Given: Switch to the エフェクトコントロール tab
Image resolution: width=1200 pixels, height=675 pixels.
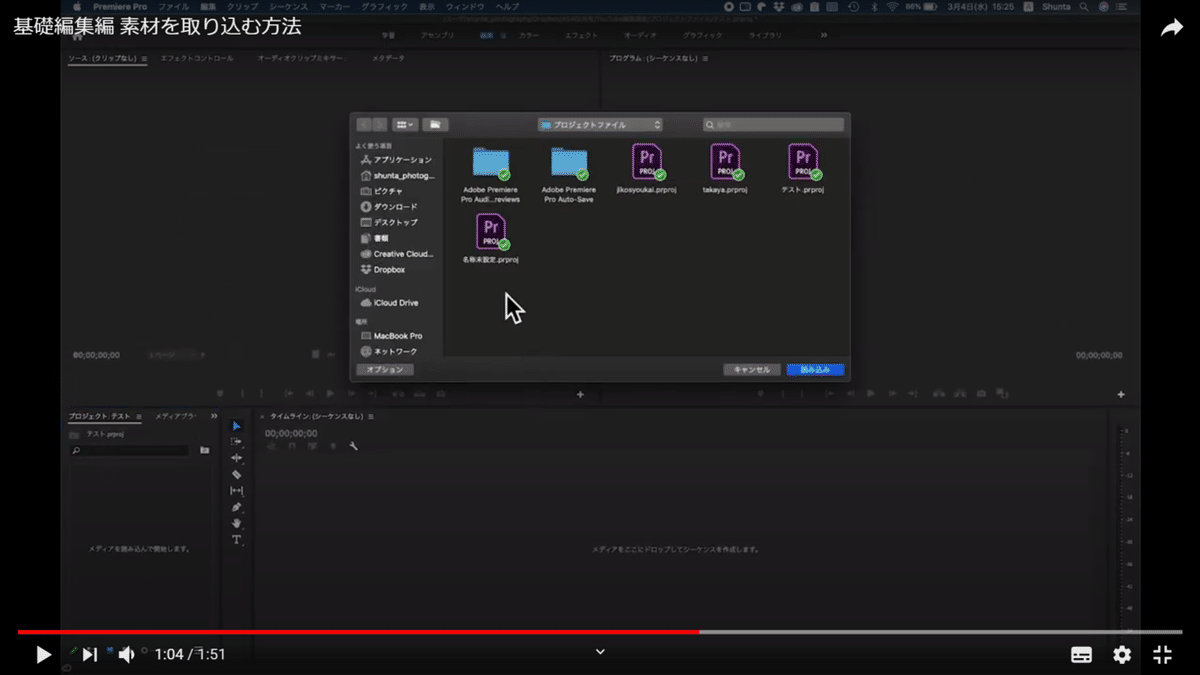Looking at the screenshot, I should tap(197, 59).
